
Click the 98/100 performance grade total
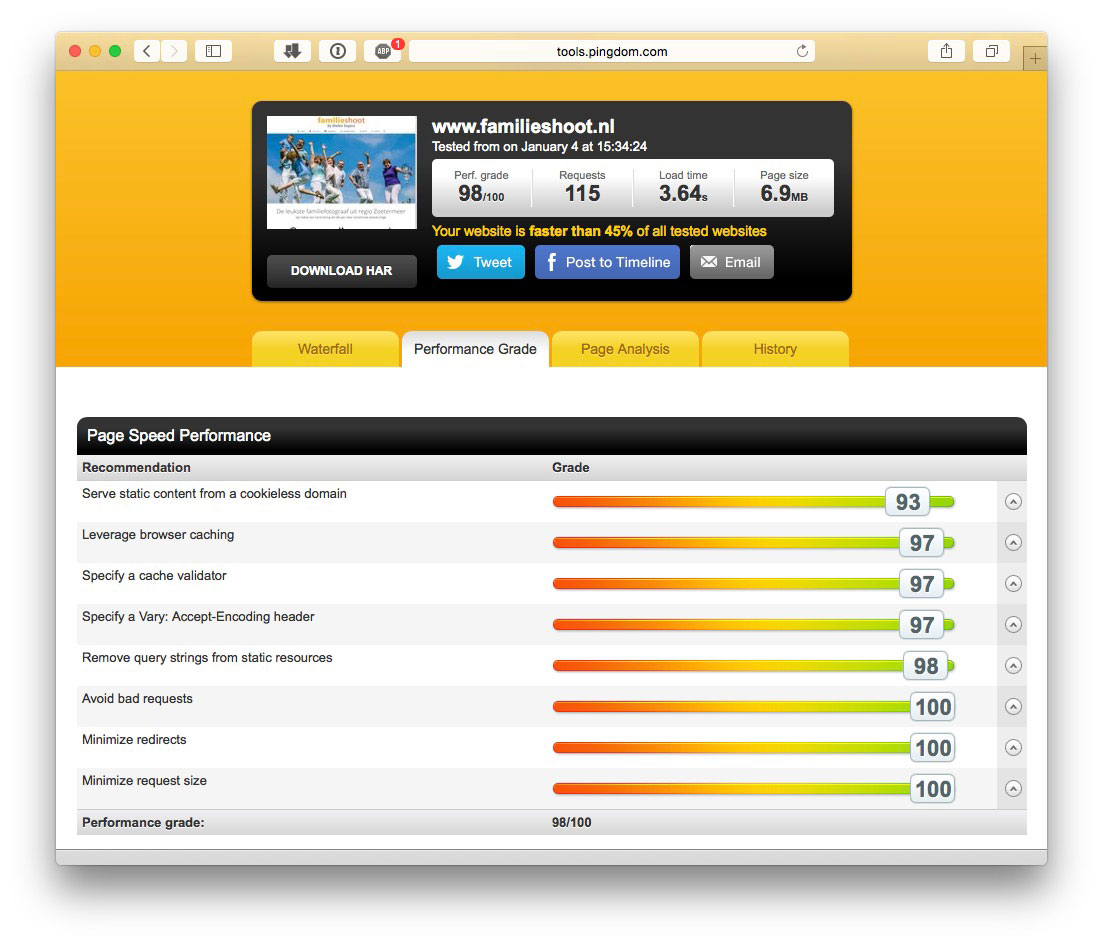(571, 823)
